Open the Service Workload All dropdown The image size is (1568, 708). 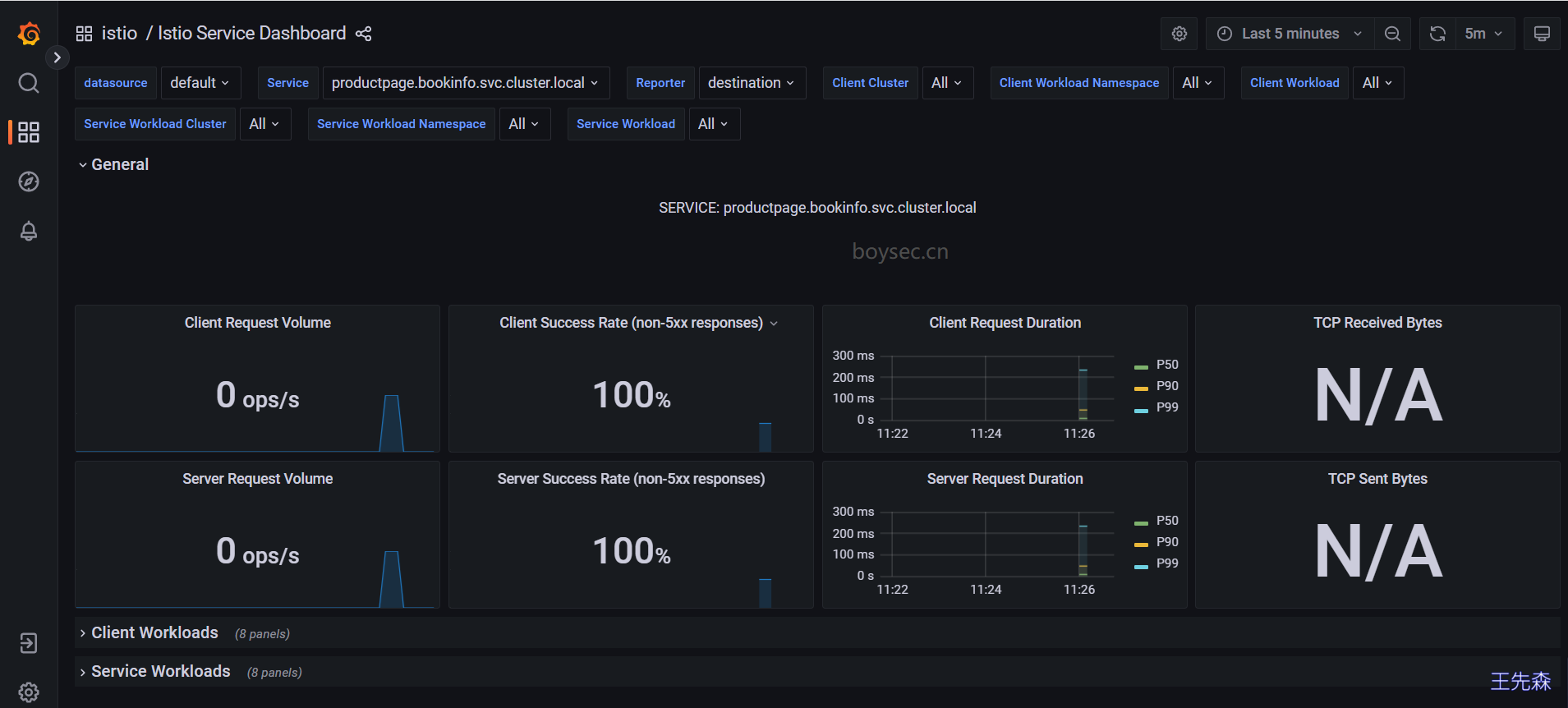tap(714, 124)
